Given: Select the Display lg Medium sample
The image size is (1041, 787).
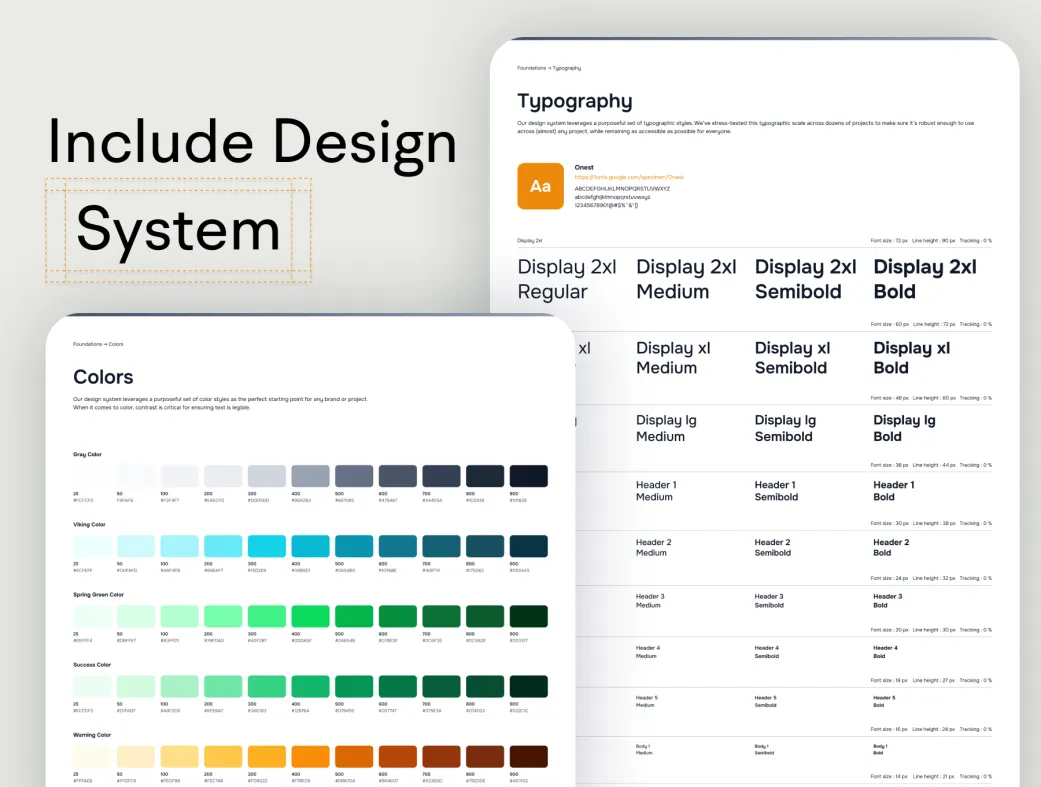Looking at the screenshot, I should 666,428.
